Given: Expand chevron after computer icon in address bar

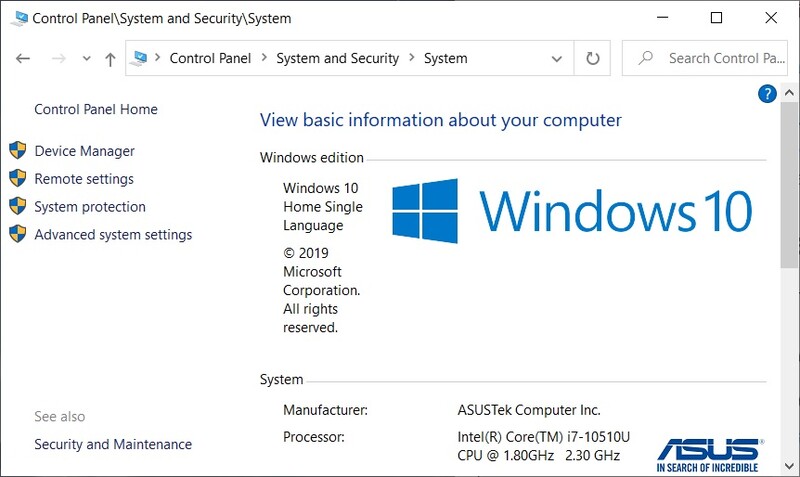Looking at the screenshot, I should (x=158, y=58).
